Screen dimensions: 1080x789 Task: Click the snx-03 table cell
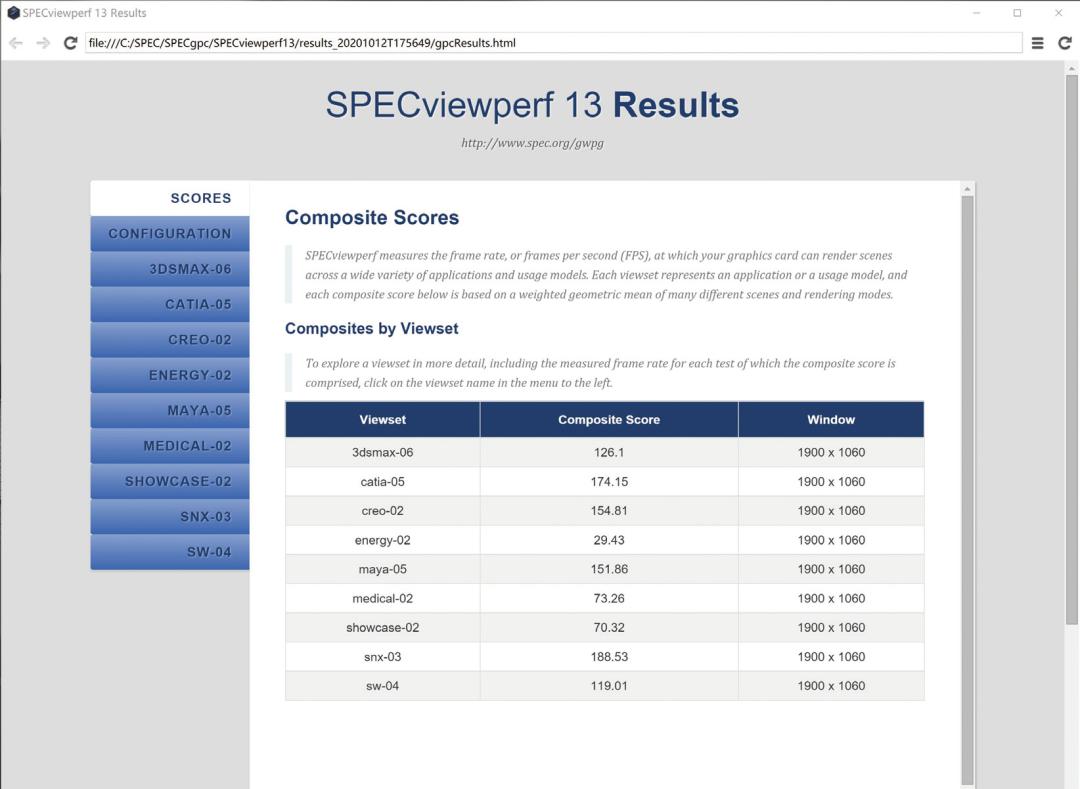point(382,657)
